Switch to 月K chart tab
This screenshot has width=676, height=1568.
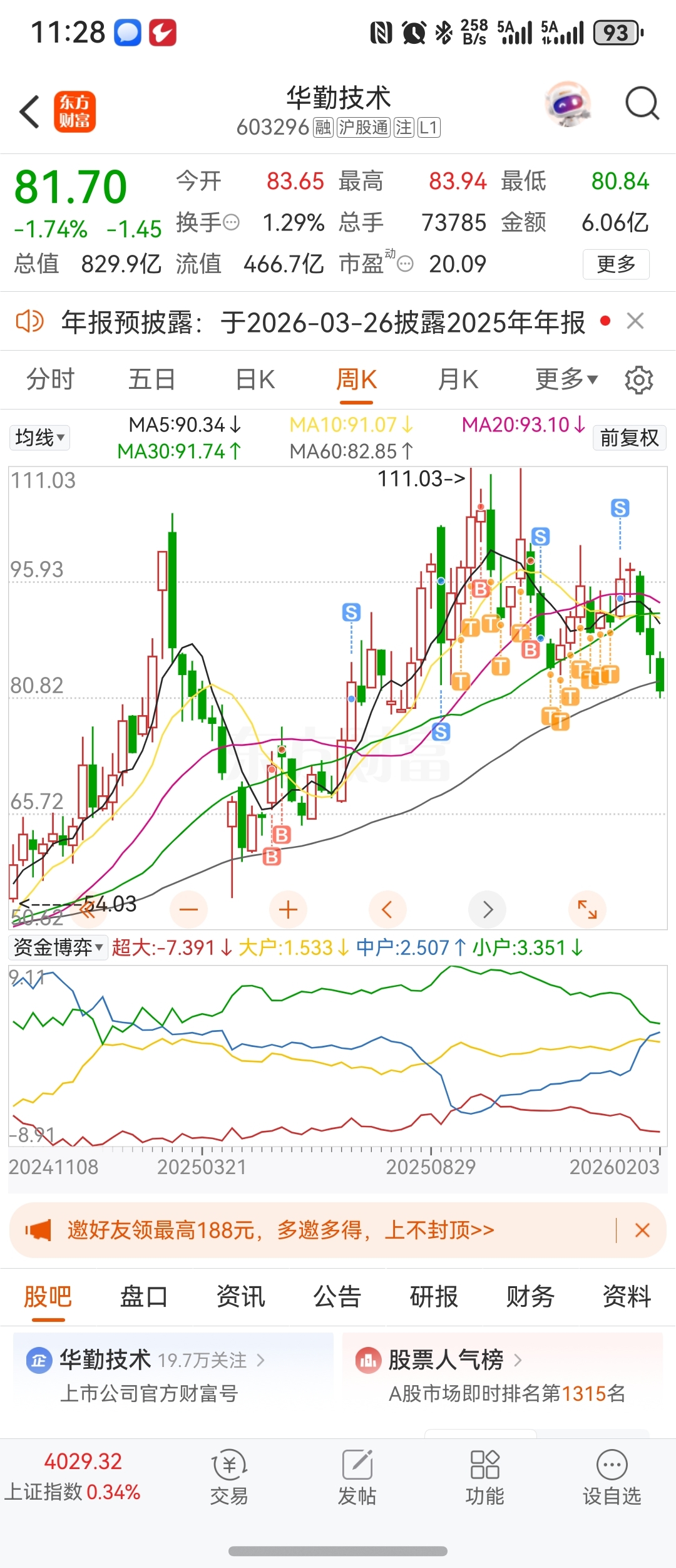tap(458, 379)
